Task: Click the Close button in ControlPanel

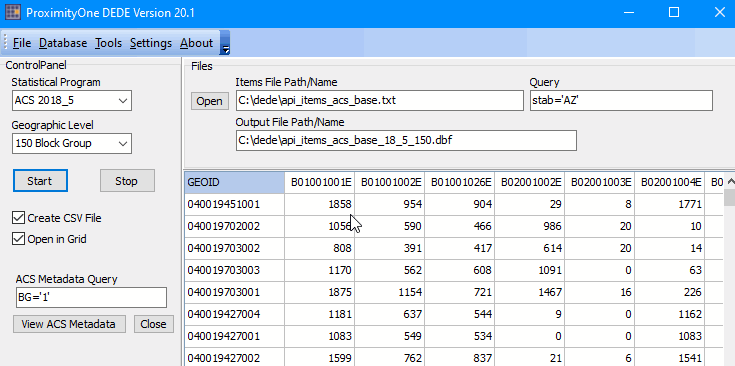Action: [153, 324]
